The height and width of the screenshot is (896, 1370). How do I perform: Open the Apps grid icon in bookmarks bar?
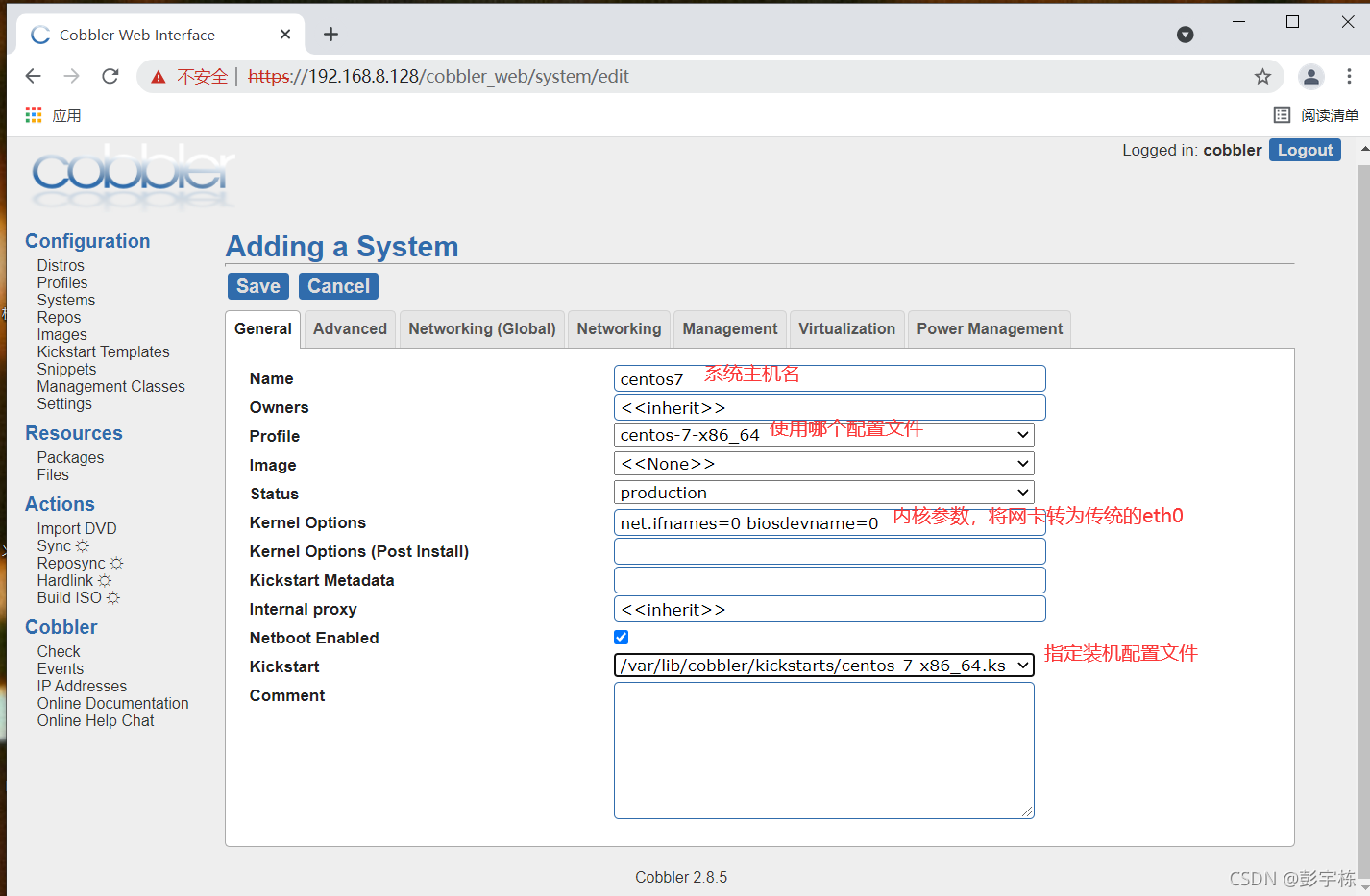point(34,115)
